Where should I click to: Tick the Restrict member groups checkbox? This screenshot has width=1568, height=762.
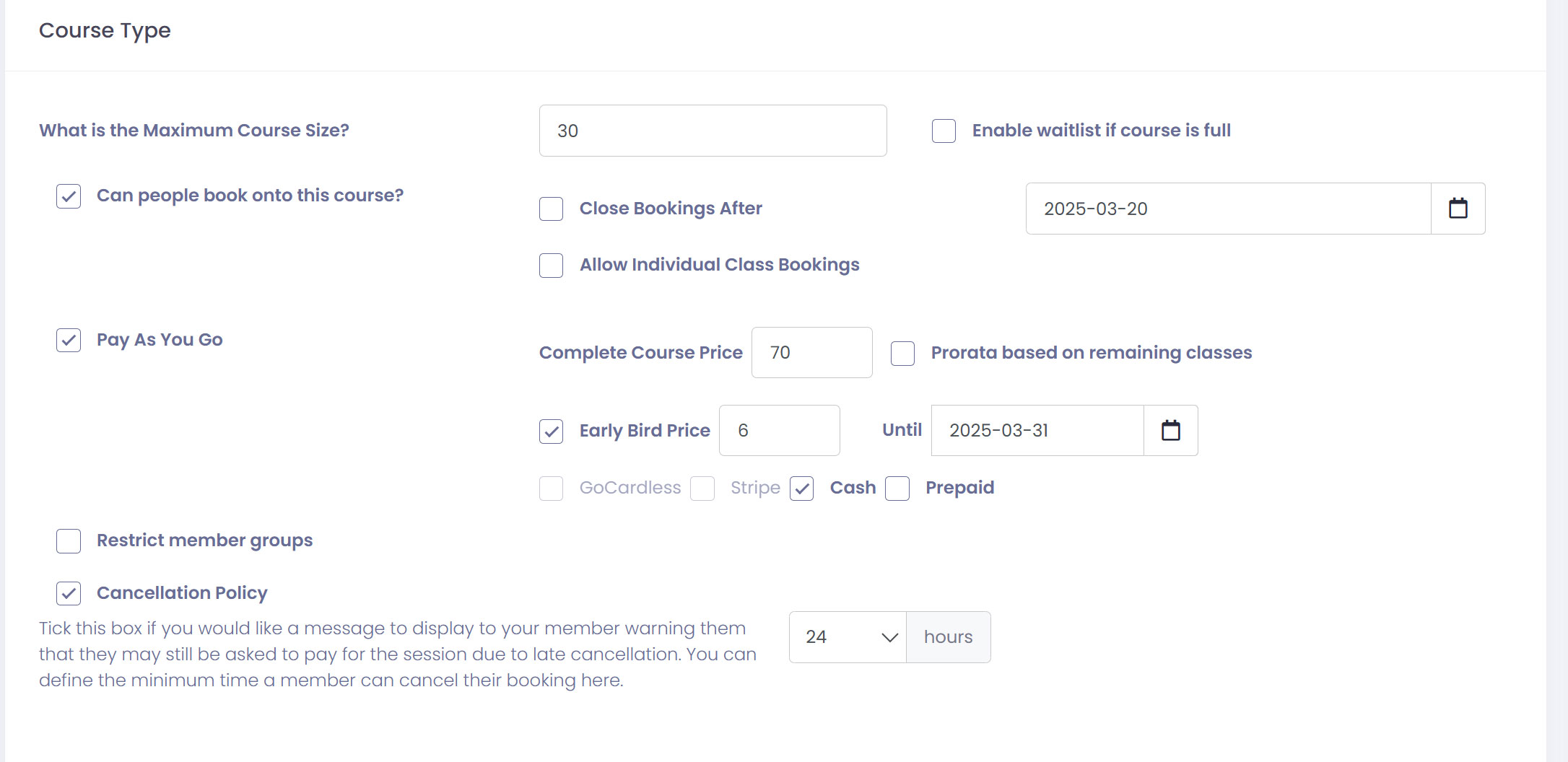69,541
